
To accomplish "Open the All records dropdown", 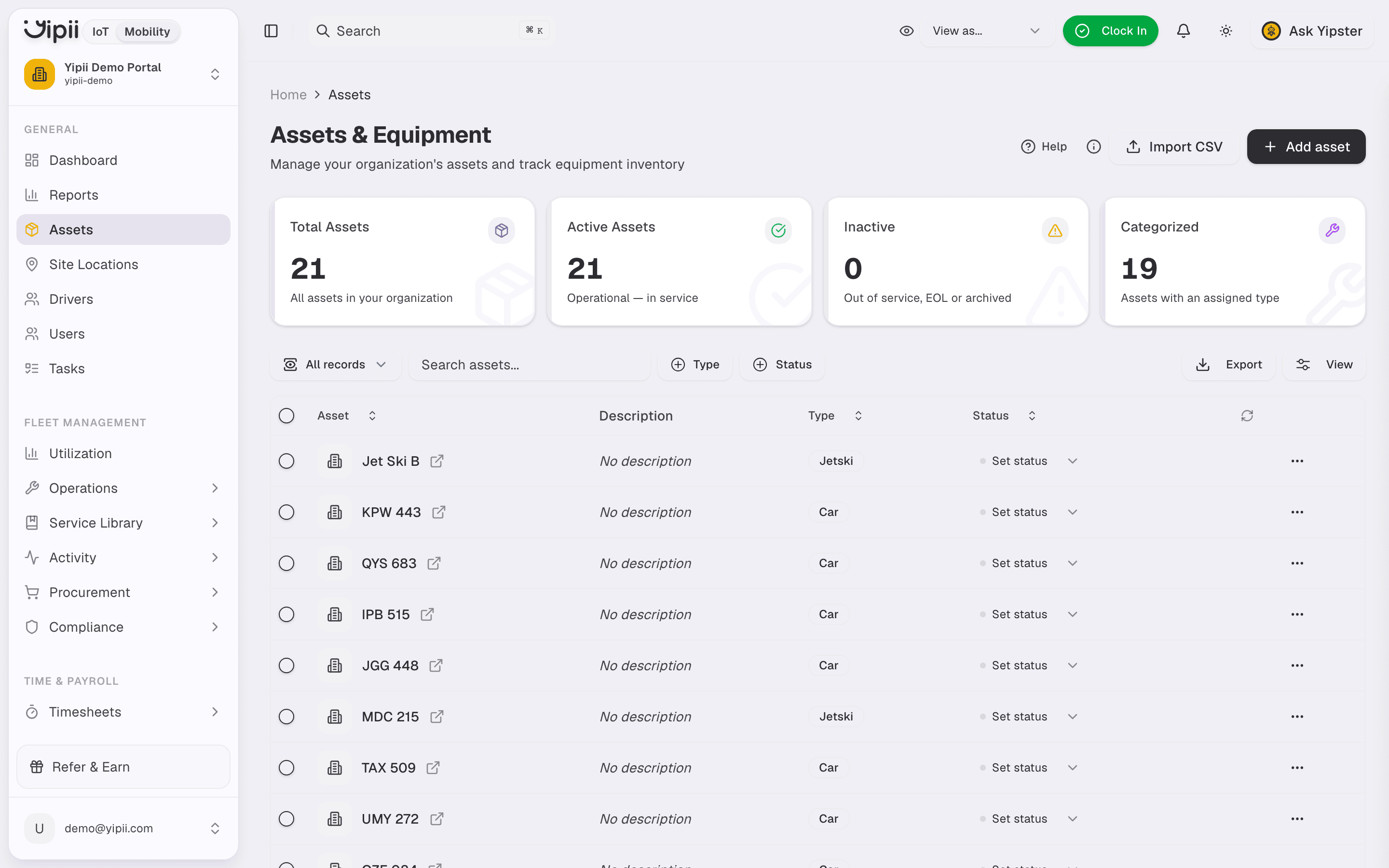I will [335, 365].
